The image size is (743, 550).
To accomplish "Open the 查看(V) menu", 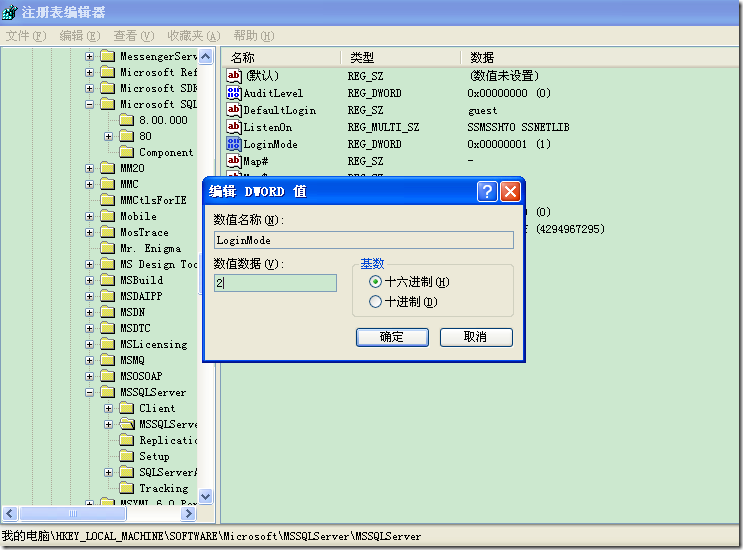I will coord(134,36).
